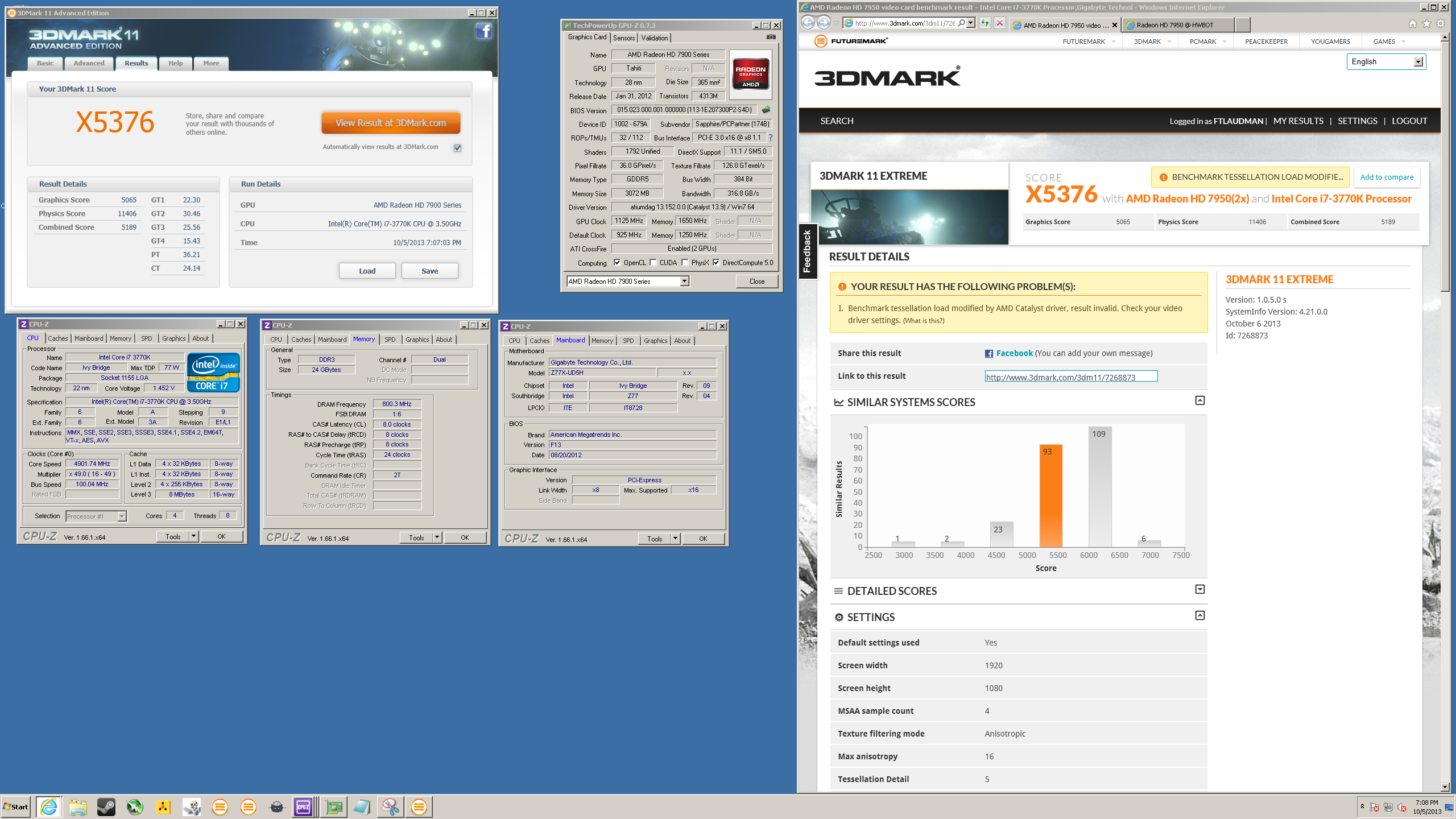This screenshot has height=819, width=1456.
Task: Open the Tools dropdown arrow in CPU-Z CPU window
Action: [193, 536]
